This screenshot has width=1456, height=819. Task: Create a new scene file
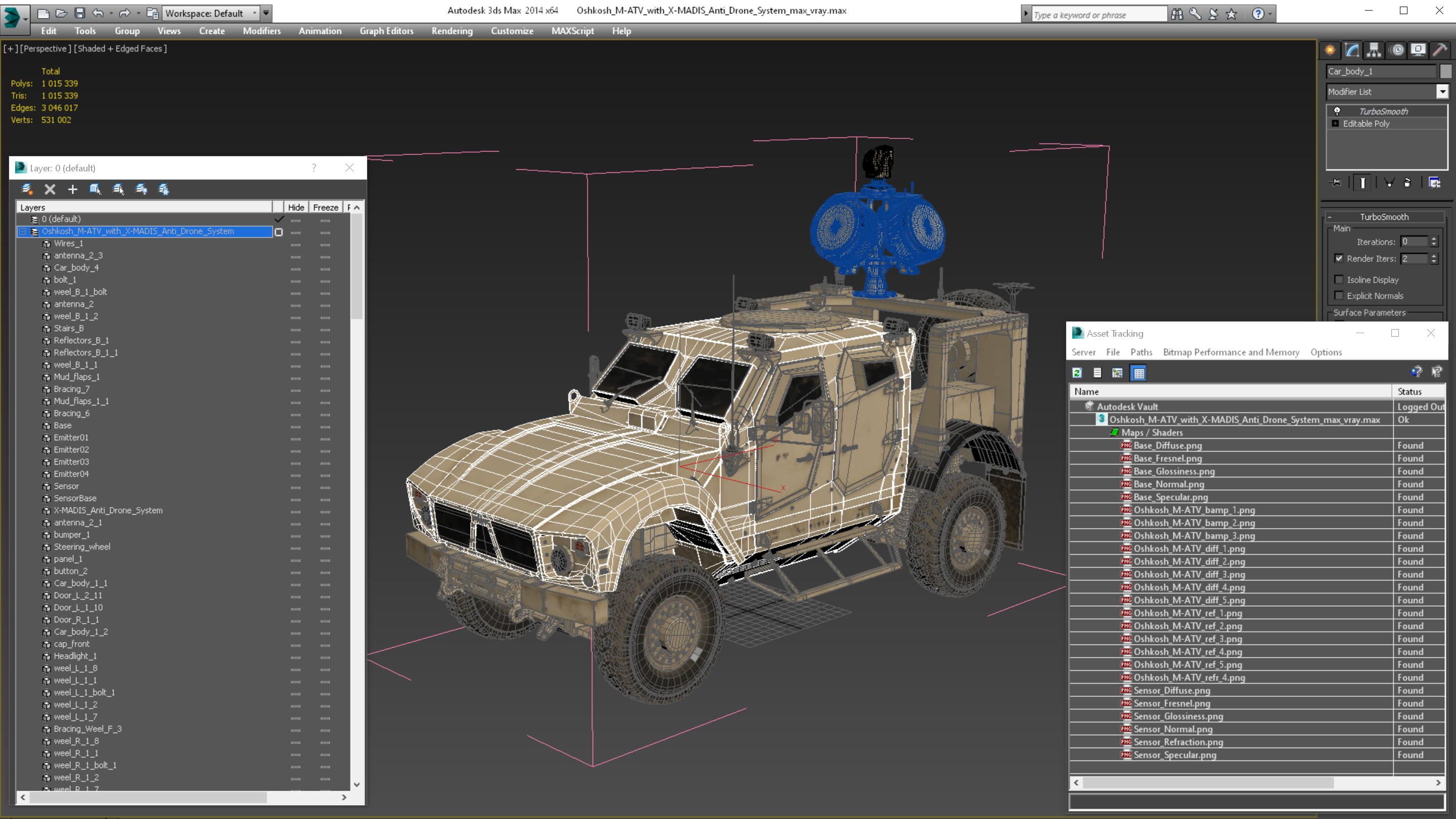[43, 13]
